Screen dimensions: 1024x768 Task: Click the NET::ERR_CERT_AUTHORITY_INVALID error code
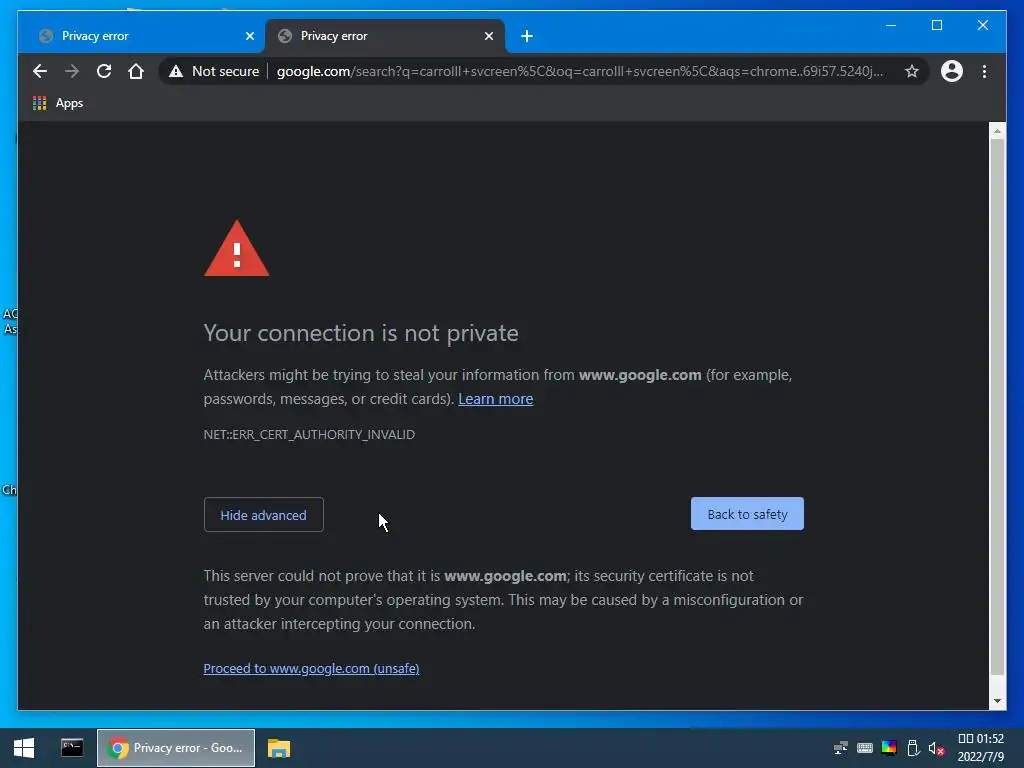click(309, 434)
